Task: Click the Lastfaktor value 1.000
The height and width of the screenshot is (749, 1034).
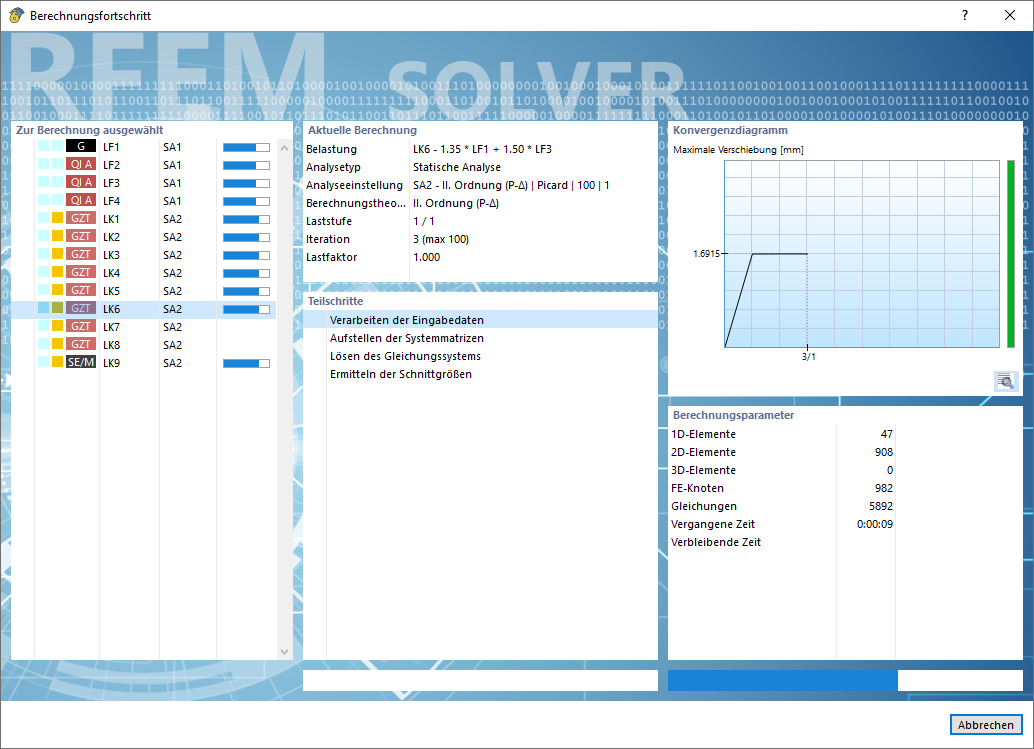Action: click(427, 257)
